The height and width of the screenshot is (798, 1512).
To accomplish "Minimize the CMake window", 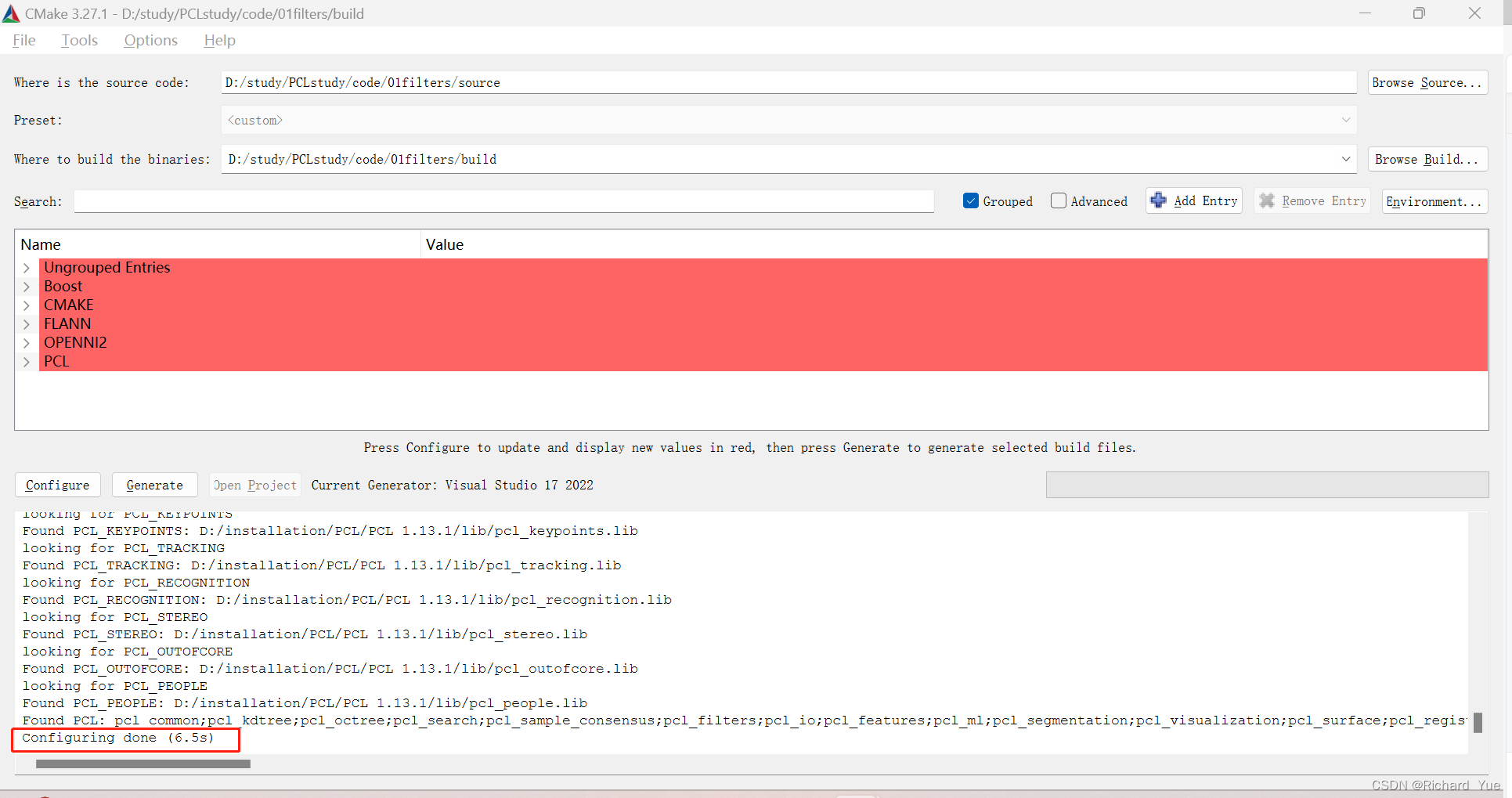I will (1365, 13).
